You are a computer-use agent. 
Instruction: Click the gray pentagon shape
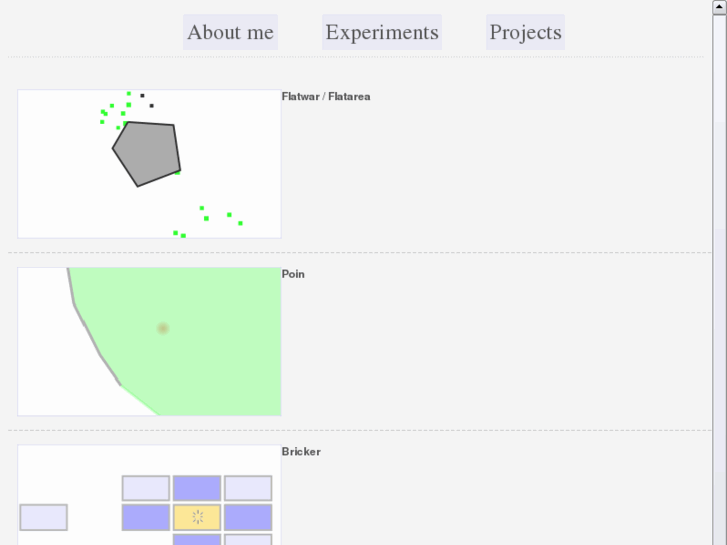pyautogui.click(x=147, y=153)
